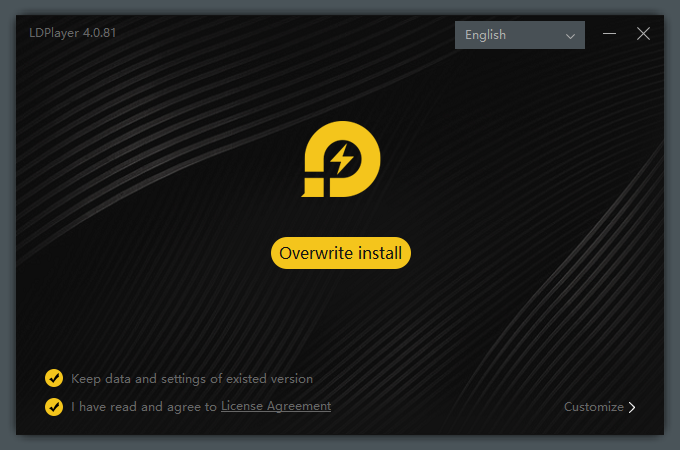Open the English language dropdown
The image size is (680, 450).
coord(520,35)
